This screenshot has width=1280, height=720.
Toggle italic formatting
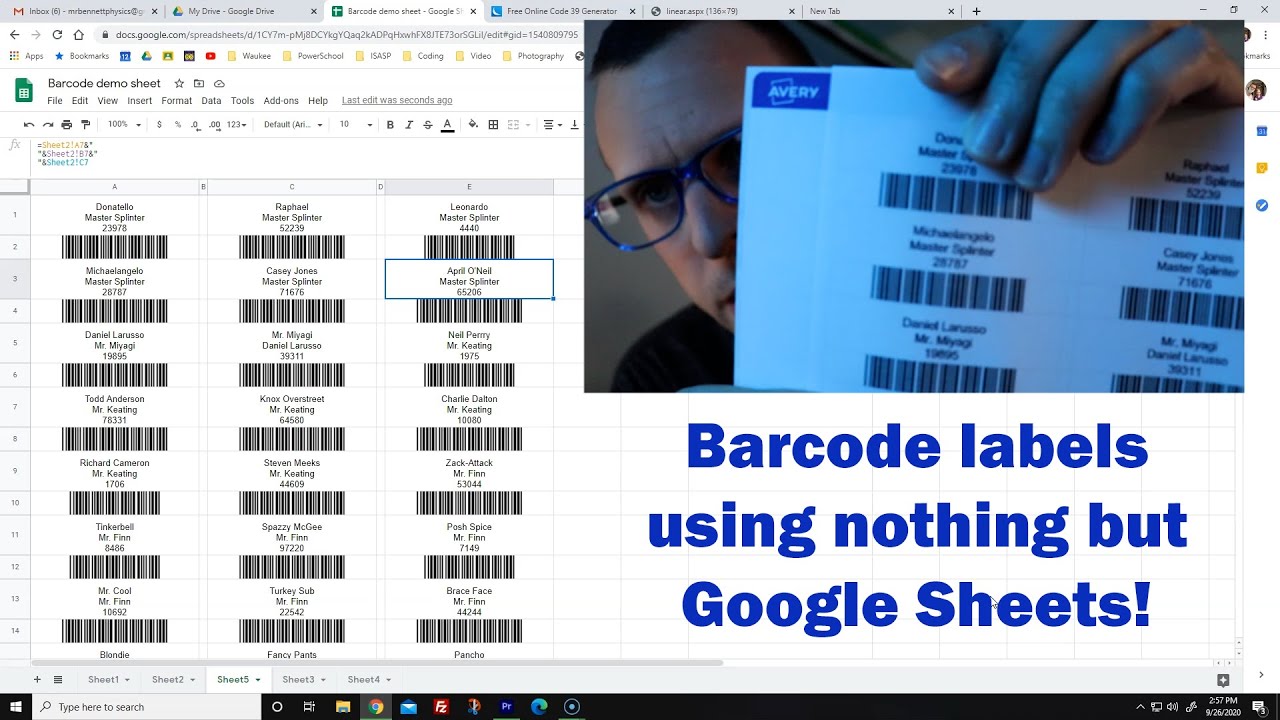click(x=409, y=125)
